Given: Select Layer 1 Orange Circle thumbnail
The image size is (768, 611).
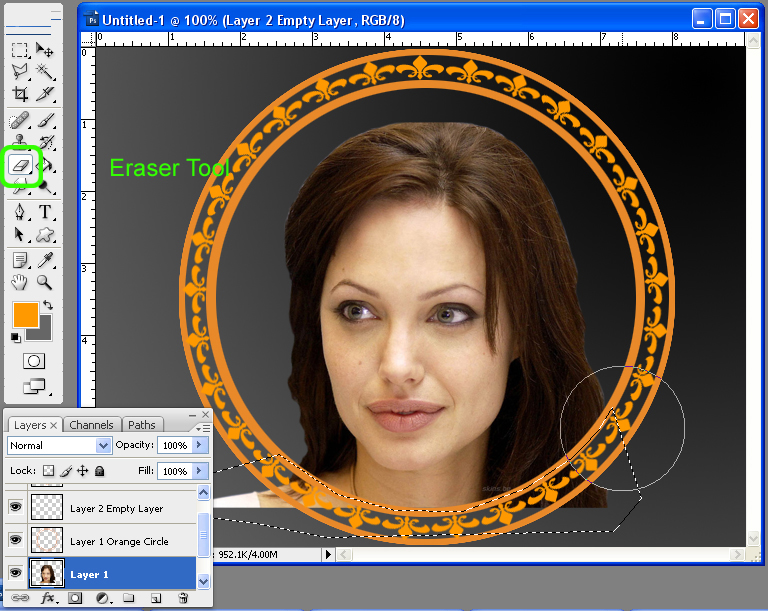Looking at the screenshot, I should 47,539.
